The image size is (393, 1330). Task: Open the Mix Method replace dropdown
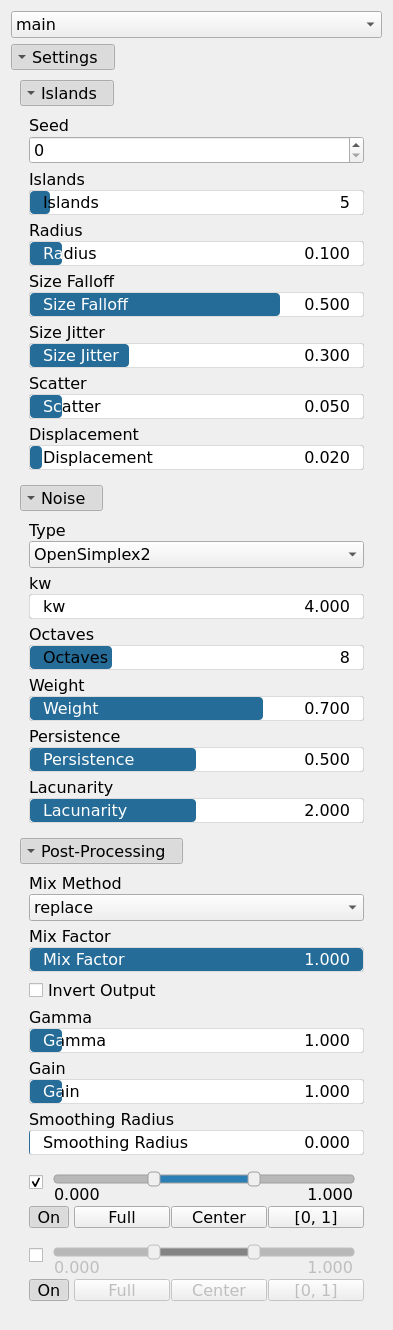[196, 907]
